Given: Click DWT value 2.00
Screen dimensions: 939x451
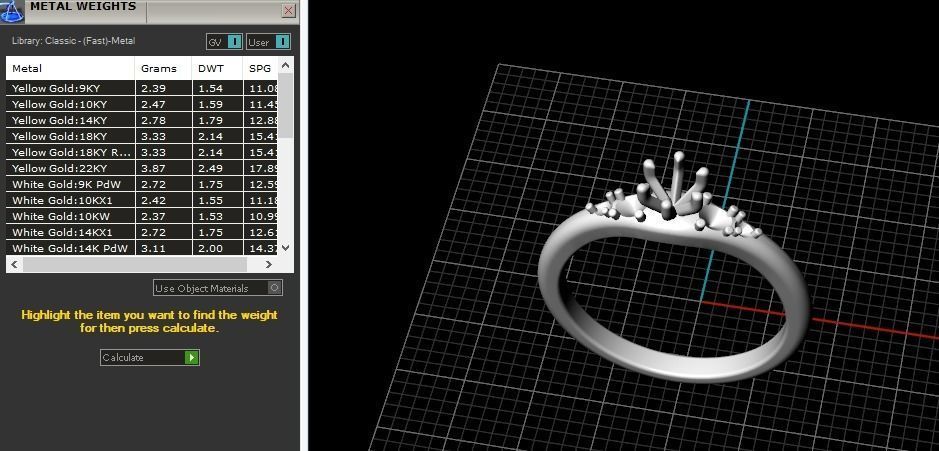Looking at the screenshot, I should 210,248.
